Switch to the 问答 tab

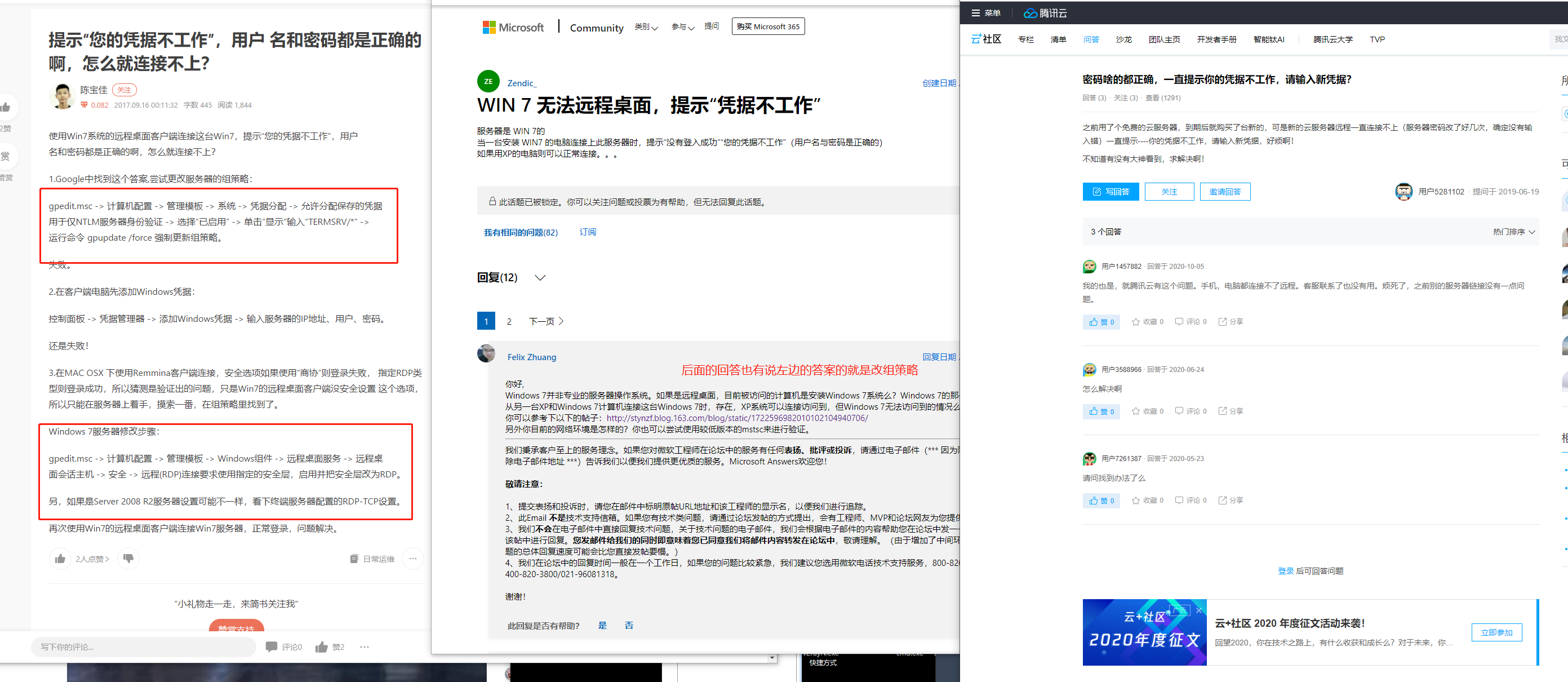(x=1091, y=39)
